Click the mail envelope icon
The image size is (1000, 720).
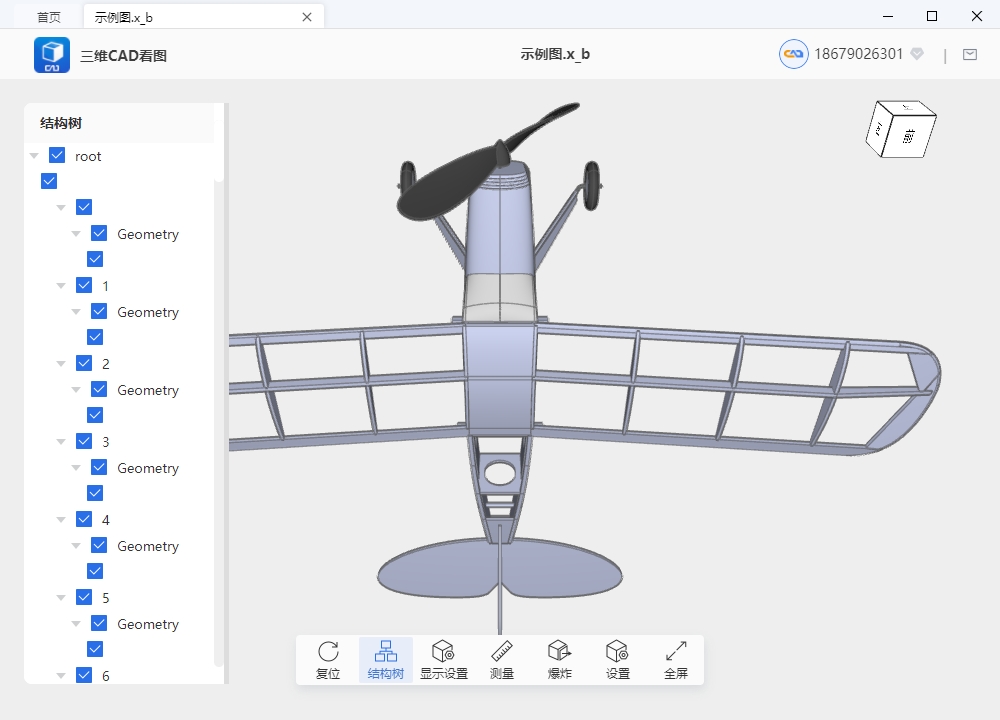click(969, 55)
